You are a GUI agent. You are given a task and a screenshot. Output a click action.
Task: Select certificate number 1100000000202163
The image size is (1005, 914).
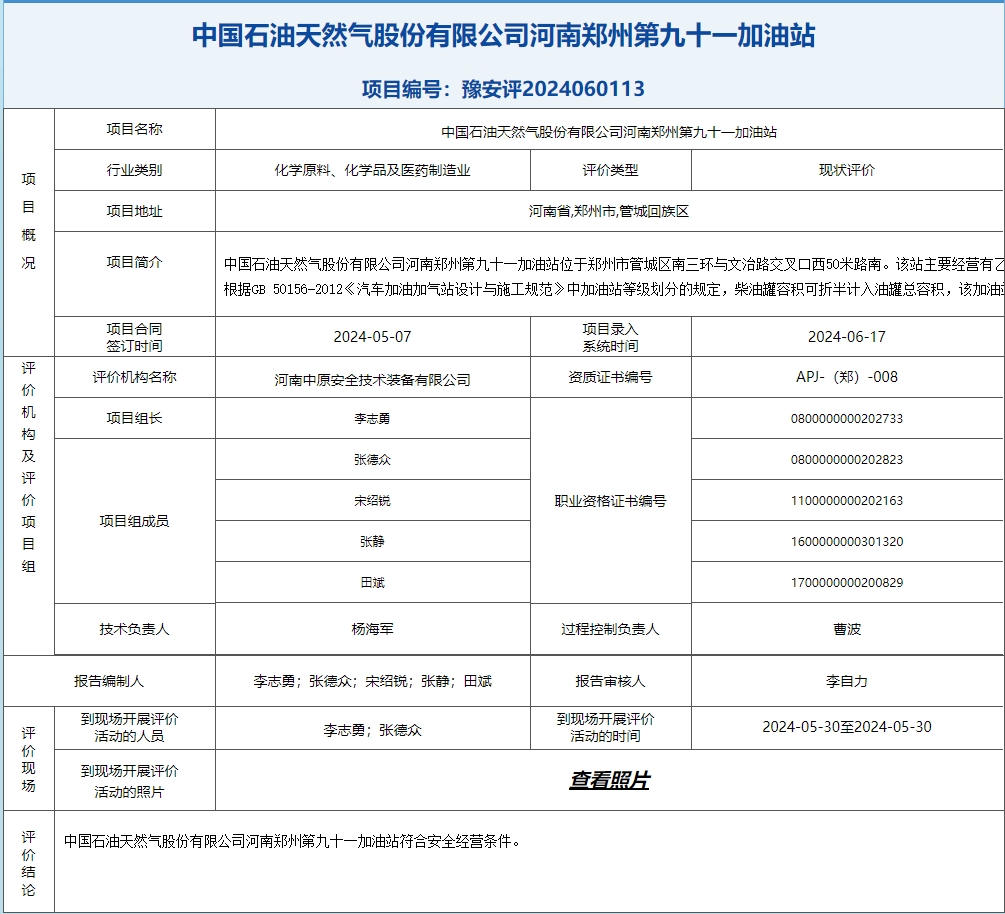[847, 501]
